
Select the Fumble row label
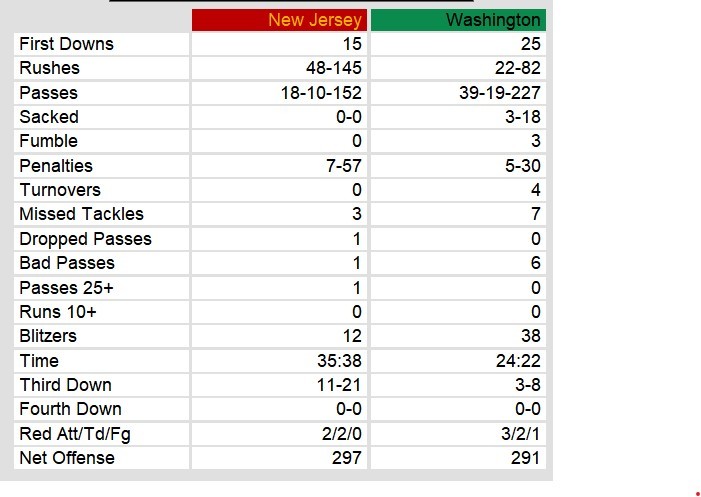click(49, 141)
